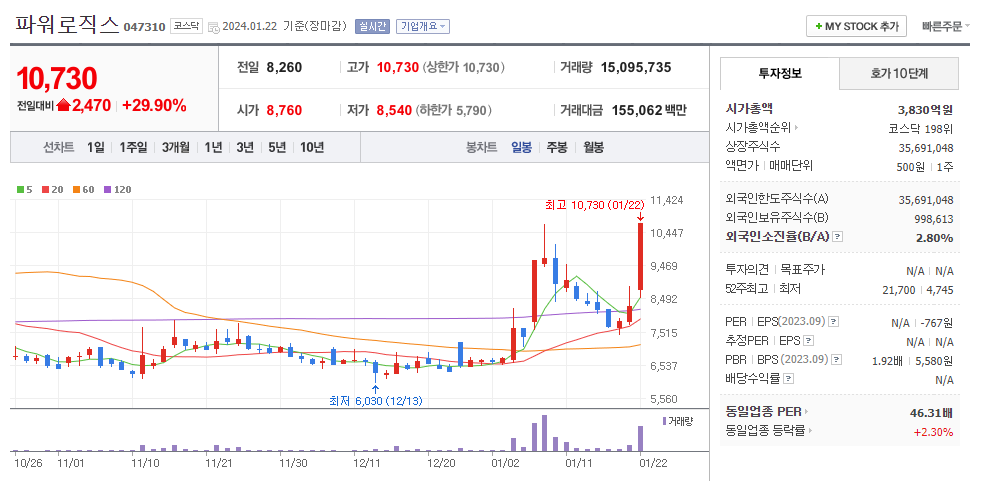Click the 외국인보유주식수 value 998,613
This screenshot has height=481, width=989.
934,219
